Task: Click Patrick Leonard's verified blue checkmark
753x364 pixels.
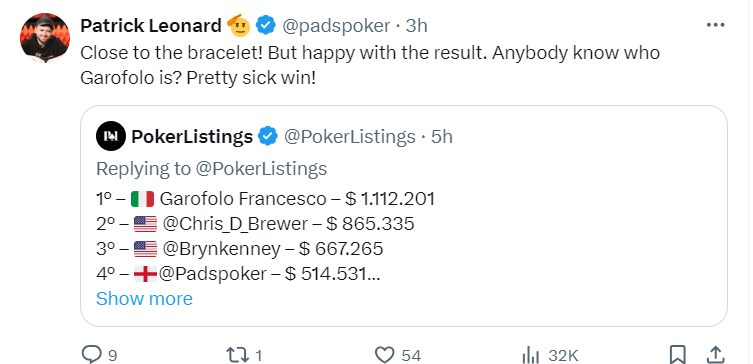Action: pyautogui.click(x=266, y=25)
